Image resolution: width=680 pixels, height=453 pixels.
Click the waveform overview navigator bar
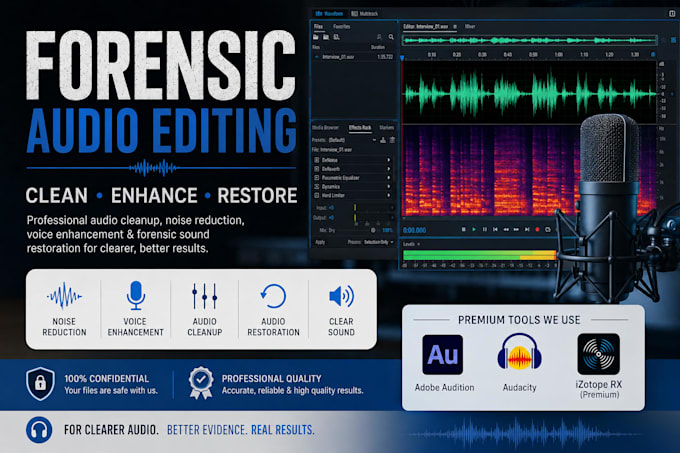[x=530, y=40]
